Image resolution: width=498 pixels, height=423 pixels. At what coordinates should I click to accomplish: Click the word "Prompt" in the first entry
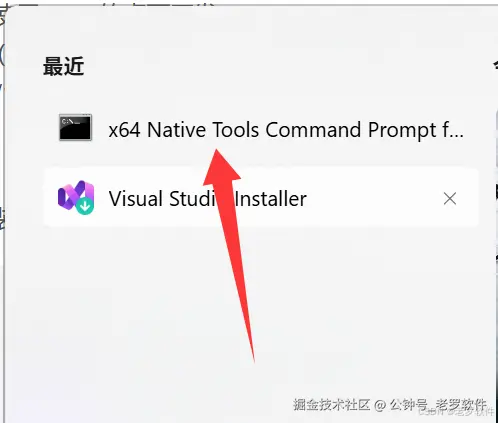tap(402, 130)
